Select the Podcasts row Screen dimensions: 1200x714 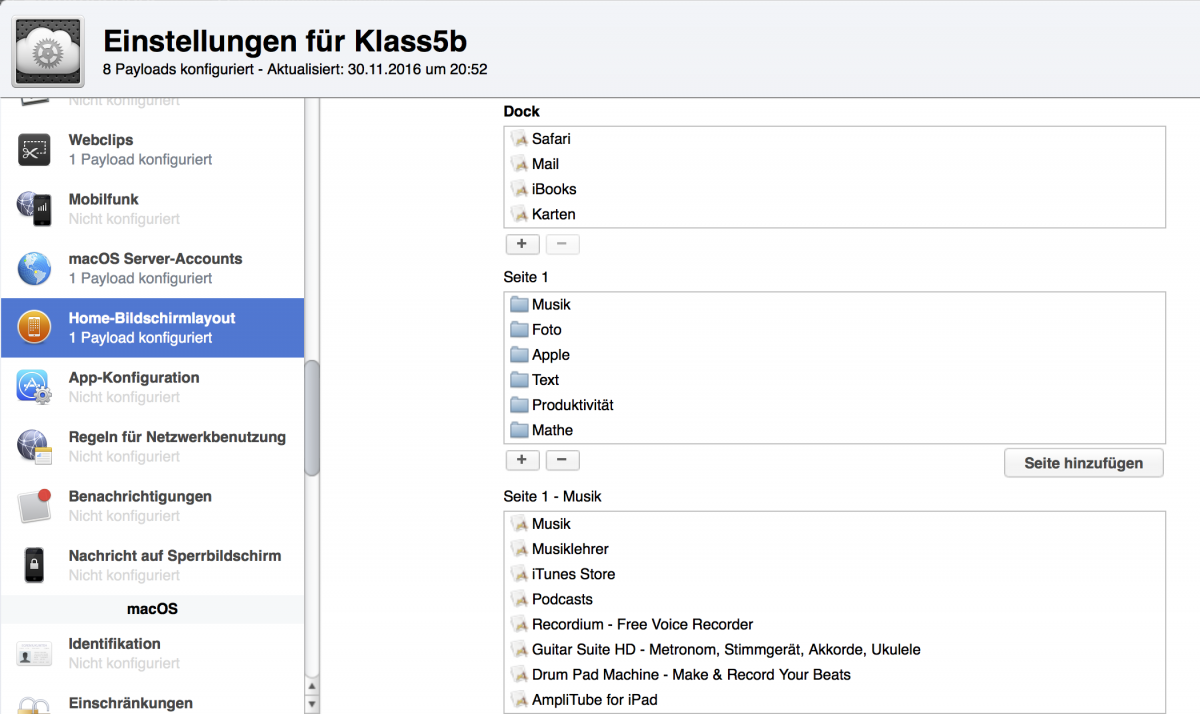[835, 599]
